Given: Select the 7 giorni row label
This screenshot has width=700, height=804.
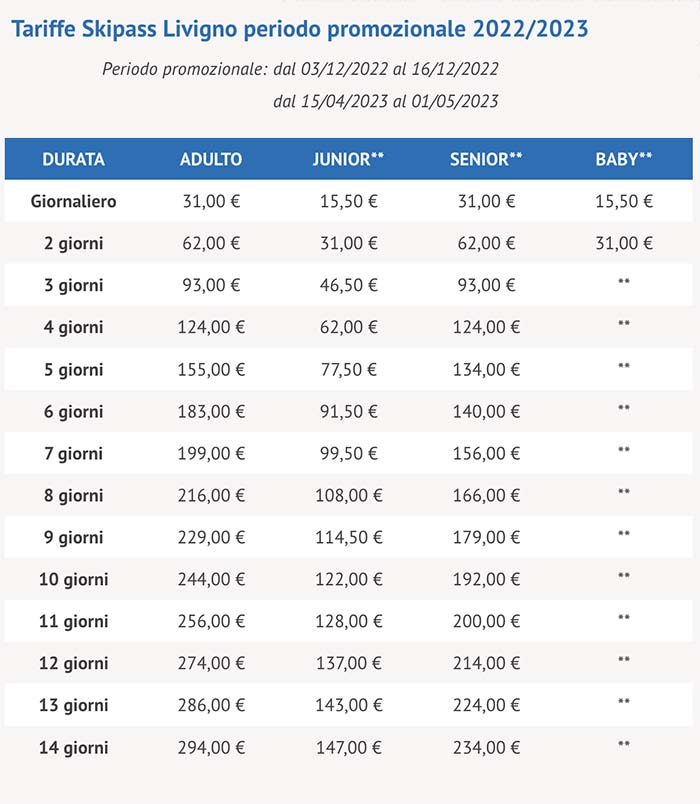Looking at the screenshot, I should tap(73, 453).
